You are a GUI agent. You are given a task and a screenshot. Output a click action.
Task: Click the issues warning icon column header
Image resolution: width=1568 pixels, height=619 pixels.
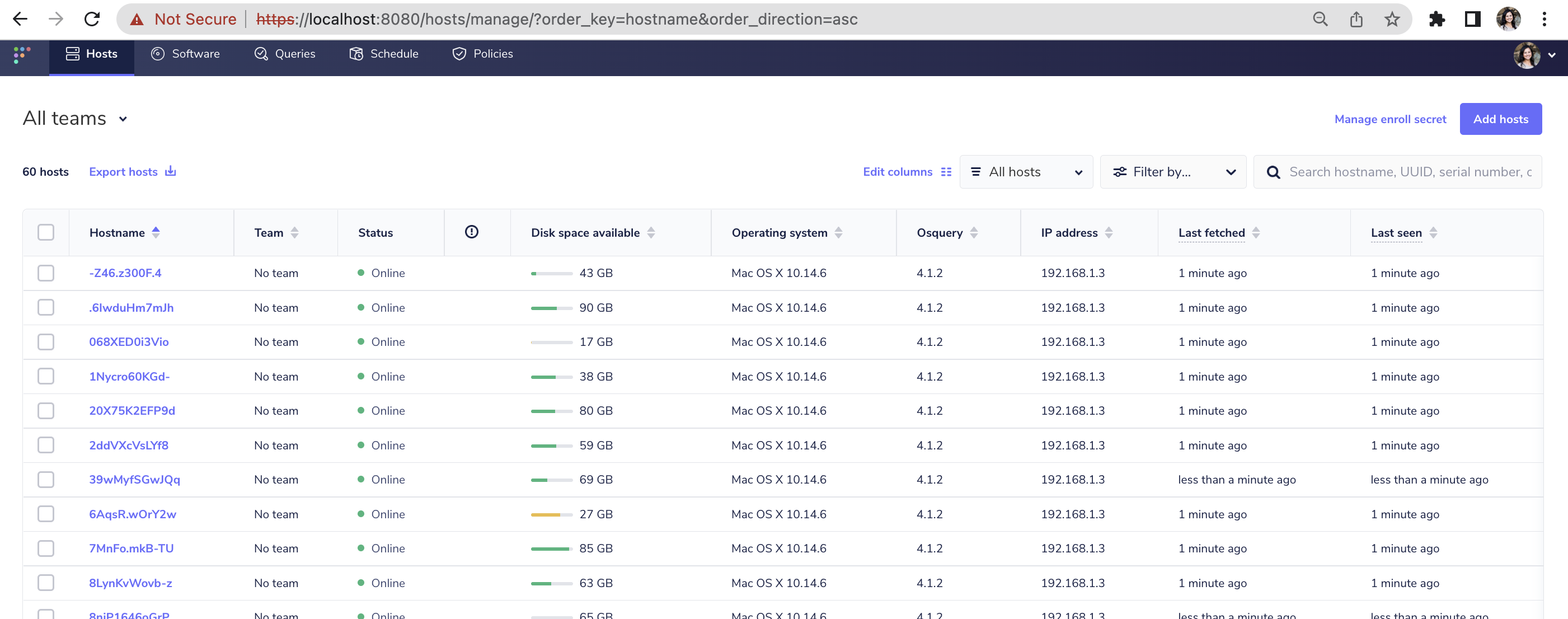tap(471, 232)
